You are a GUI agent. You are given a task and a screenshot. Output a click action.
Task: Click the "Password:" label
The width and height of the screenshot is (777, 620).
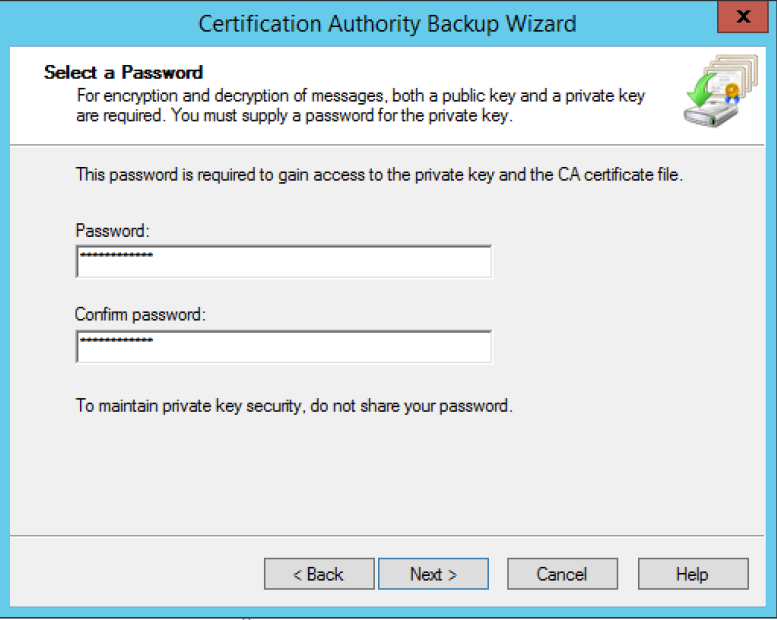[x=112, y=231]
